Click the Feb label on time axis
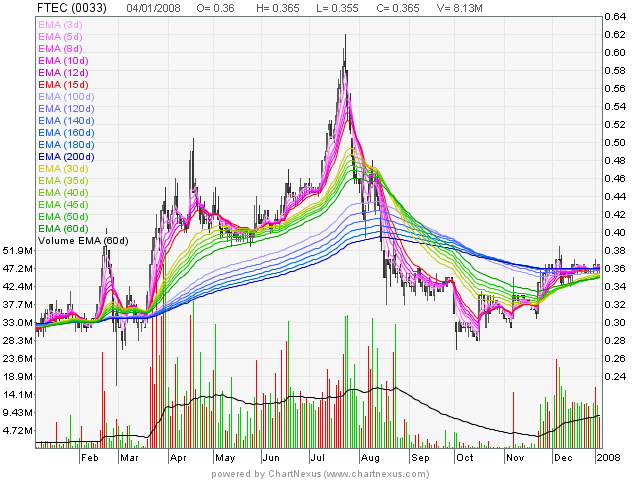Image resolution: width=640 pixels, height=480 pixels. [x=91, y=457]
